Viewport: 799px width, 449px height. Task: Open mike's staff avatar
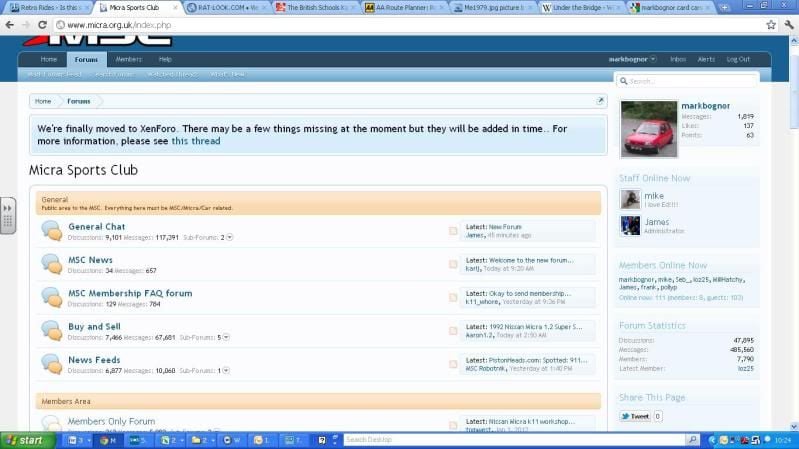point(630,199)
